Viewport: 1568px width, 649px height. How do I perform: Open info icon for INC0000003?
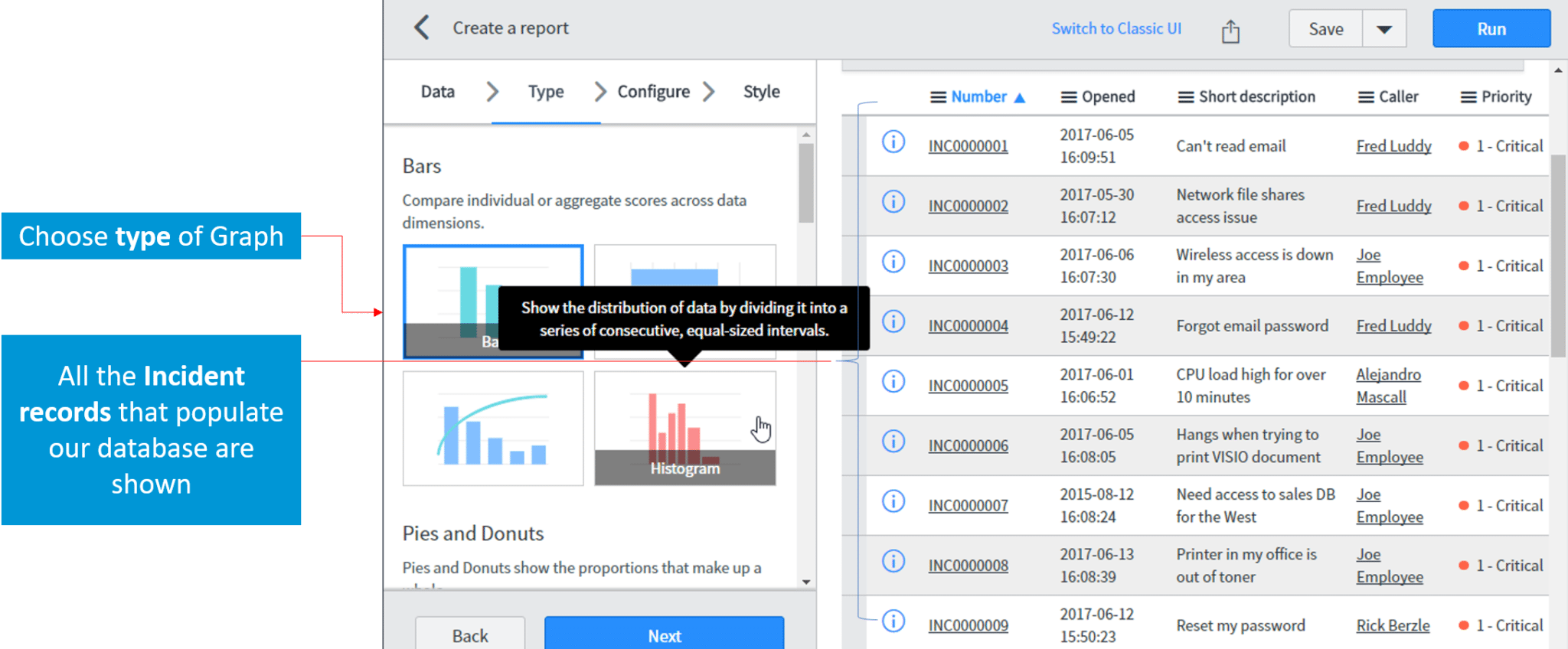point(893,262)
